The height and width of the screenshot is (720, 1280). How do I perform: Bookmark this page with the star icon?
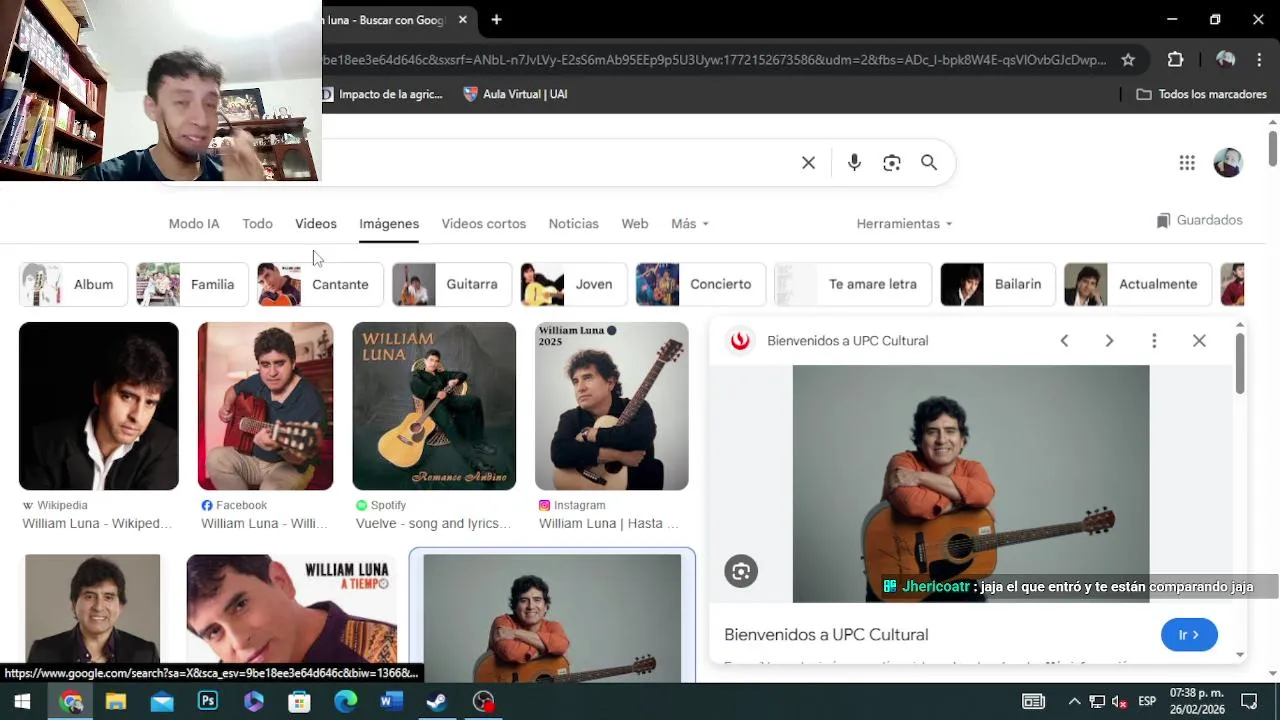point(1128,60)
